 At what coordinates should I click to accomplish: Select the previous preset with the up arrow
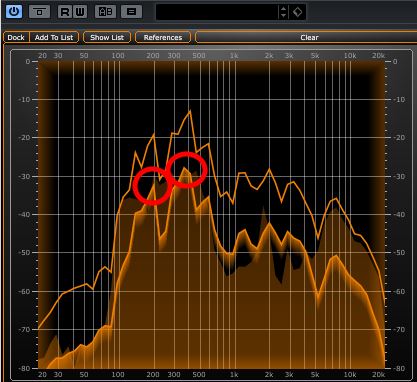coord(283,9)
